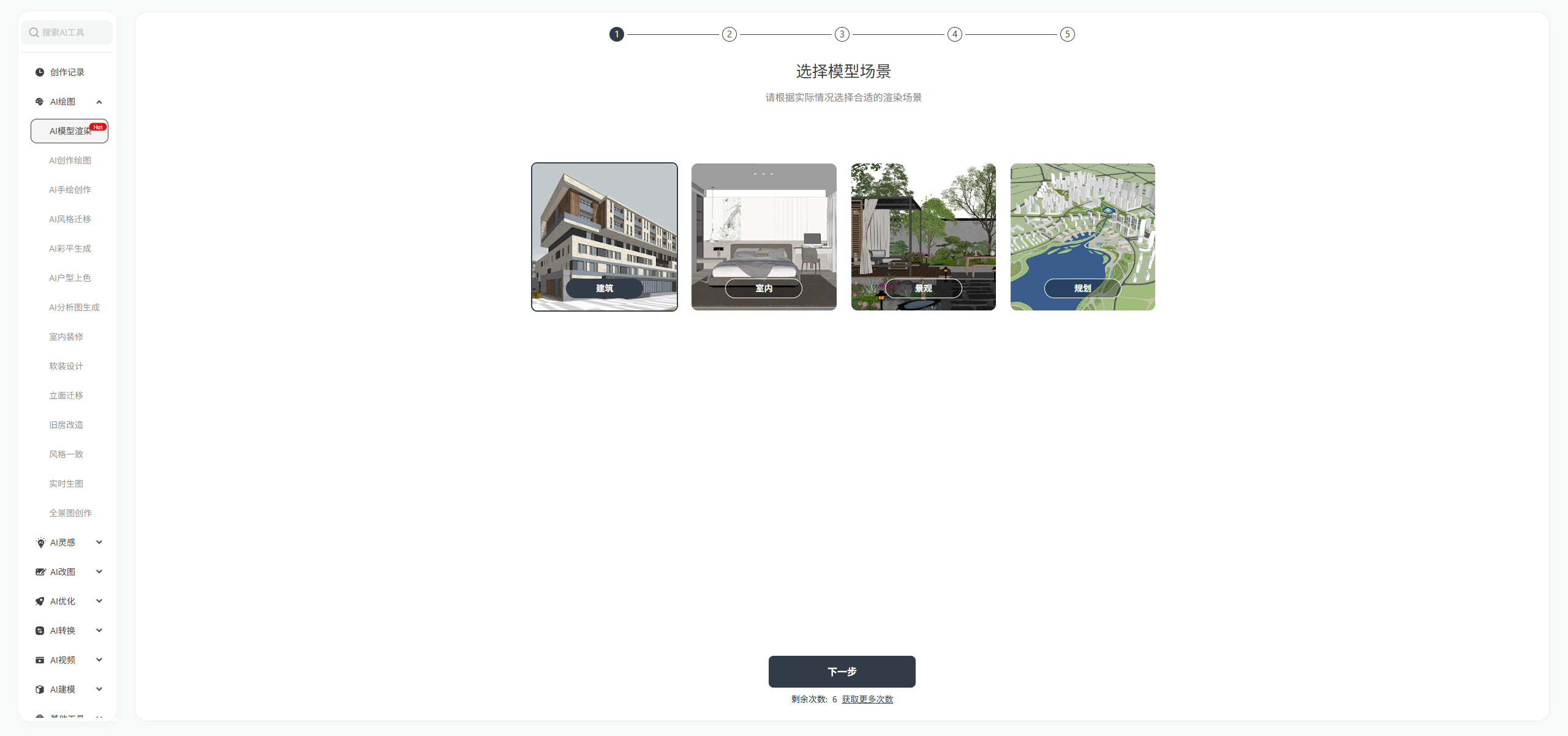Open the 室内装修 sidebar item
1568x736 pixels.
66,337
